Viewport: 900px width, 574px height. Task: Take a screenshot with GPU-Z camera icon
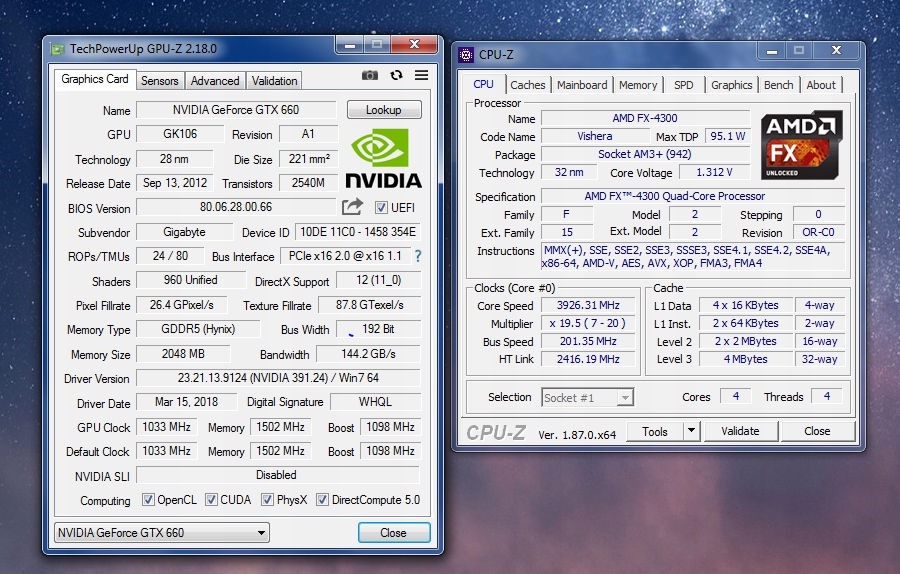[370, 75]
